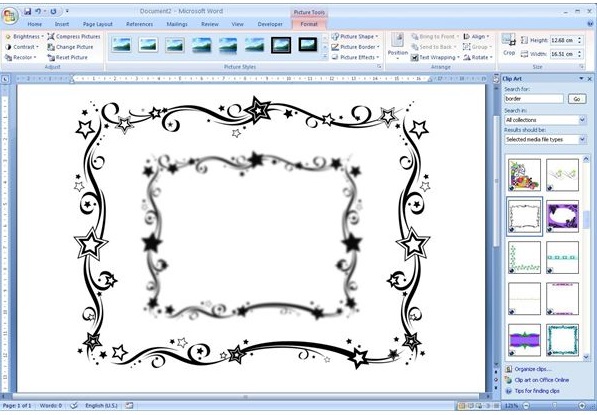597x415 pixels.
Task: Click the Office button logo
Action: point(10,15)
